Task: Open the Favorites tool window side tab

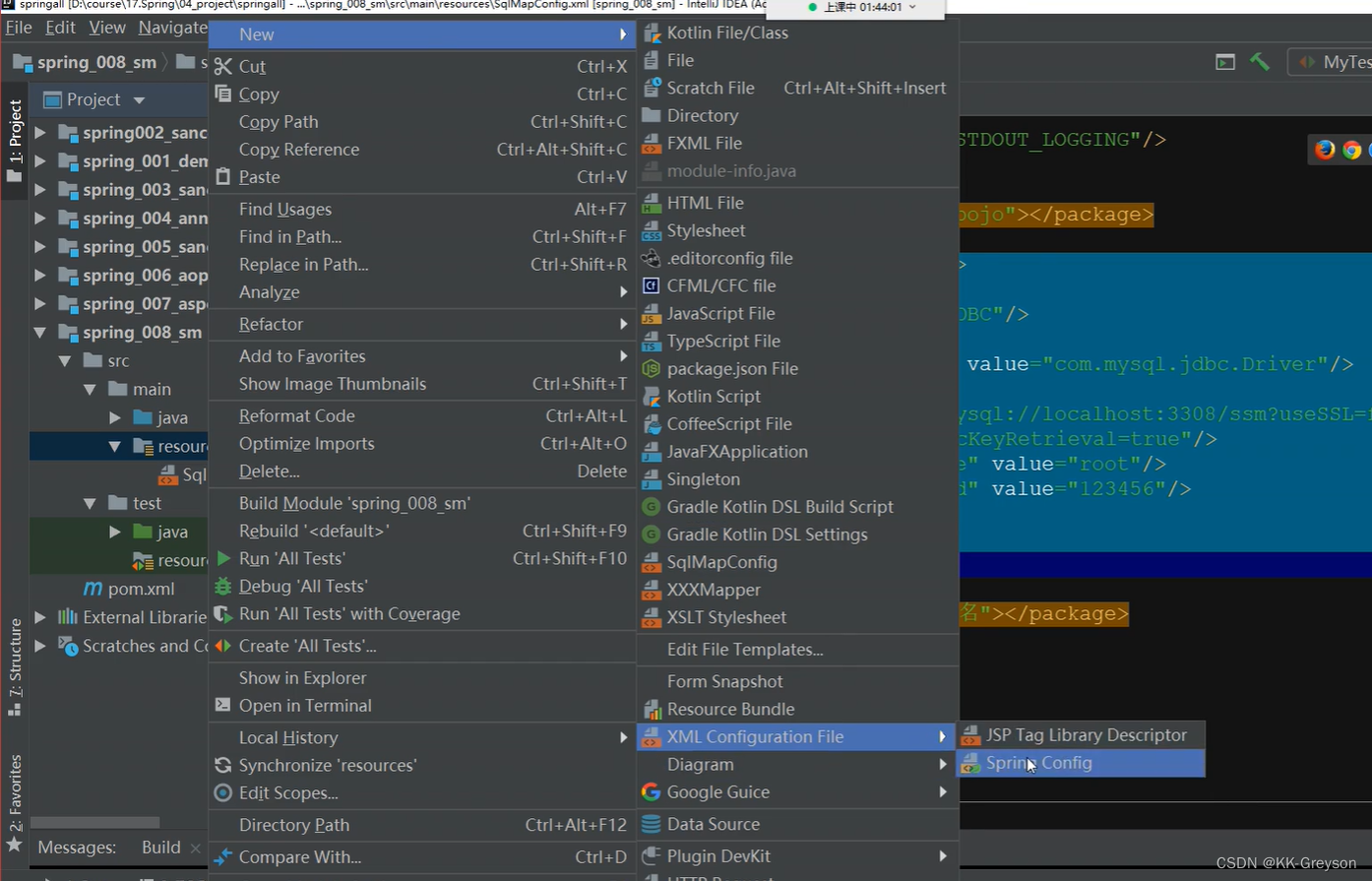Action: 15,802
